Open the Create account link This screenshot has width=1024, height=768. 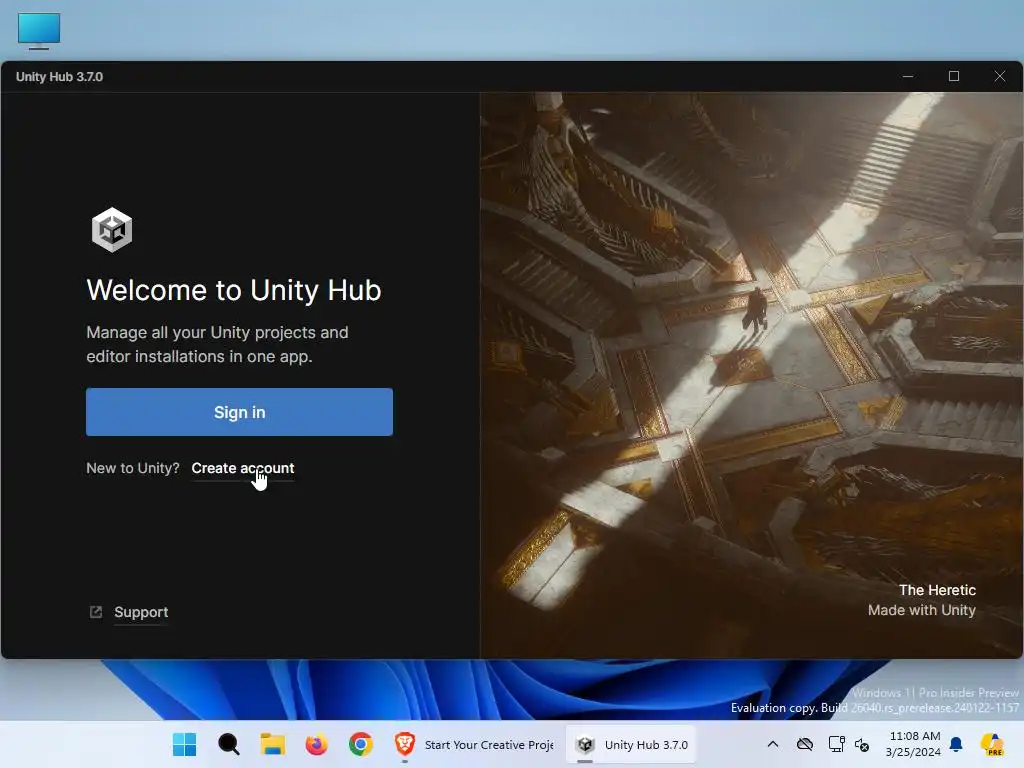click(x=242, y=468)
